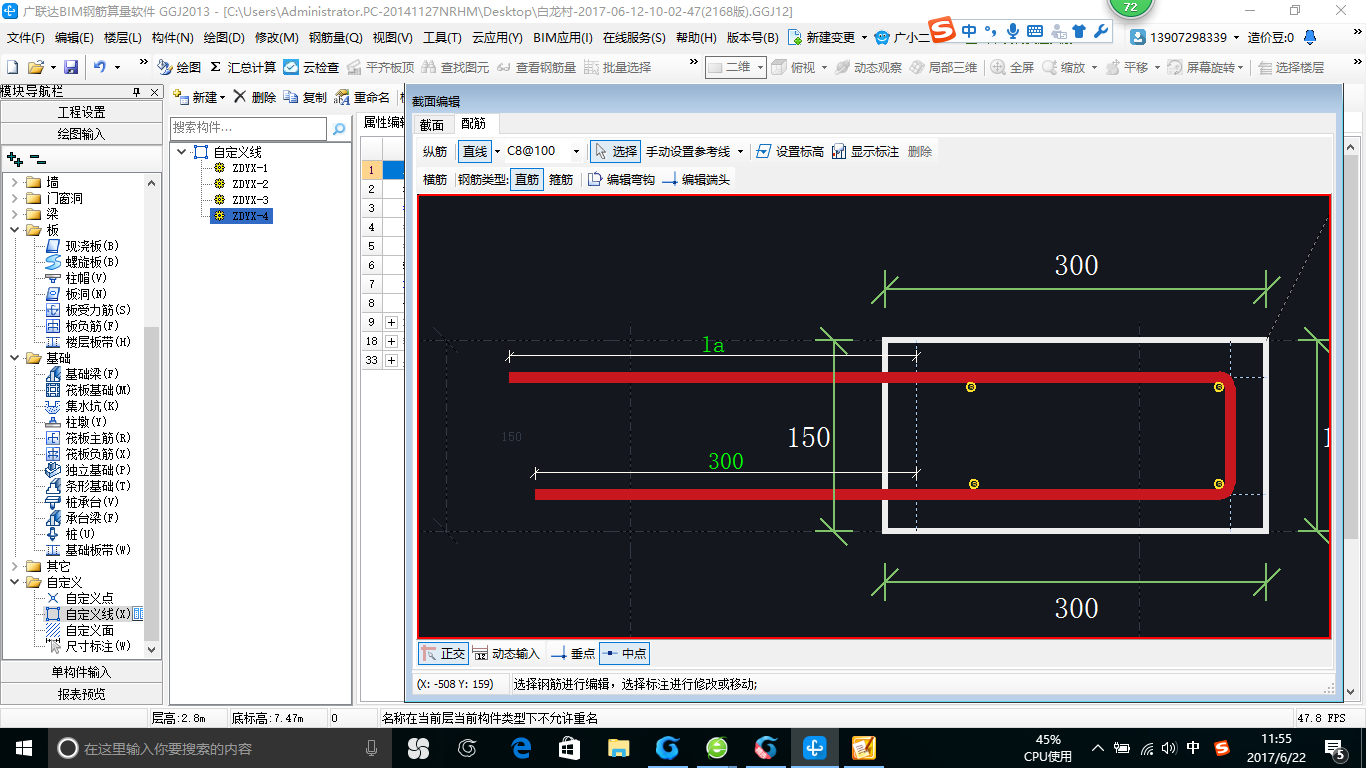Click the 平移 pan tool

coord(1125,67)
